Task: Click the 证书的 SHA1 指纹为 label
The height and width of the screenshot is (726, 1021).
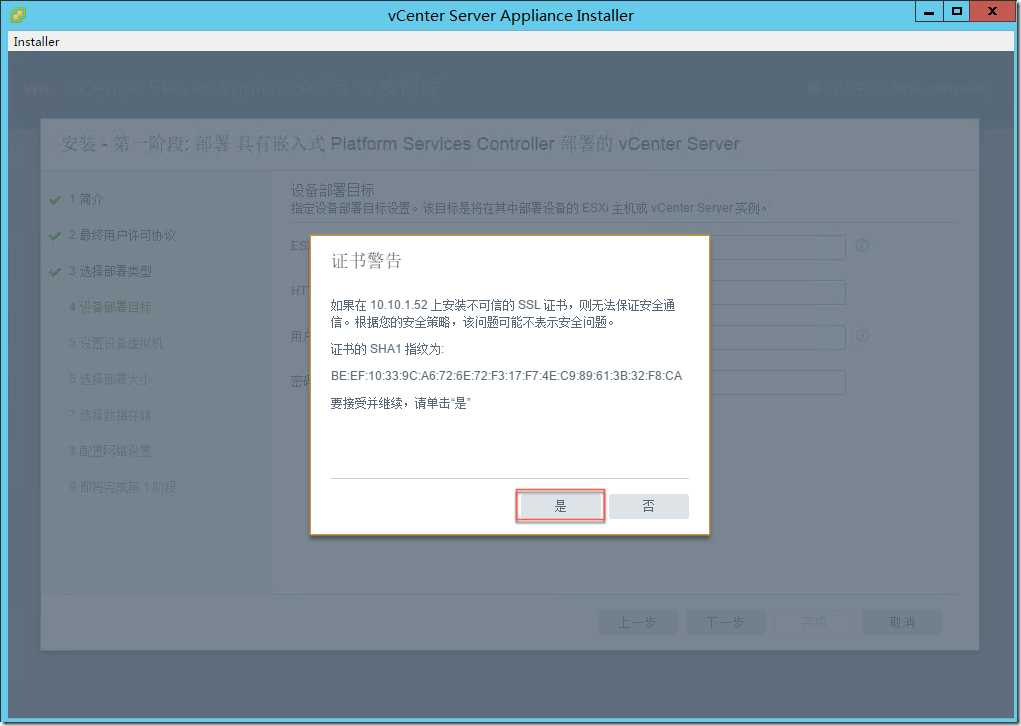Action: [x=387, y=349]
